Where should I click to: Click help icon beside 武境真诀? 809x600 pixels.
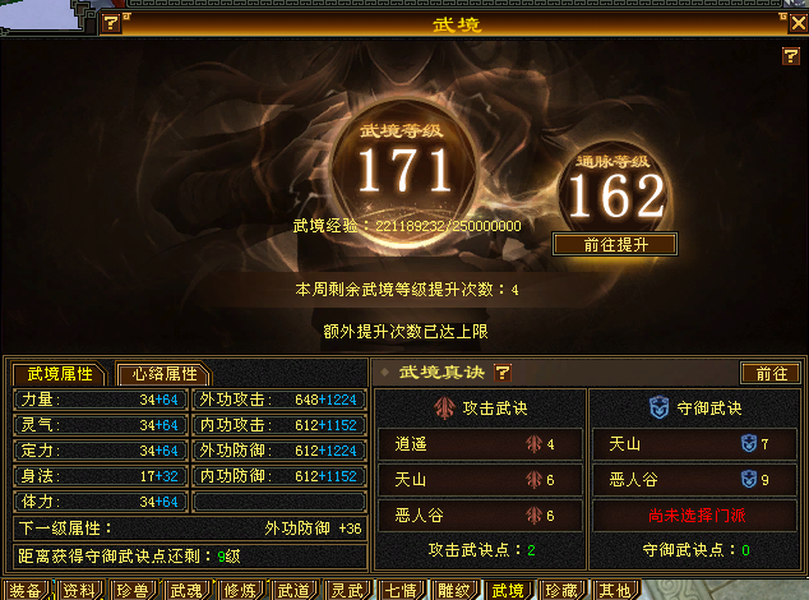(503, 372)
